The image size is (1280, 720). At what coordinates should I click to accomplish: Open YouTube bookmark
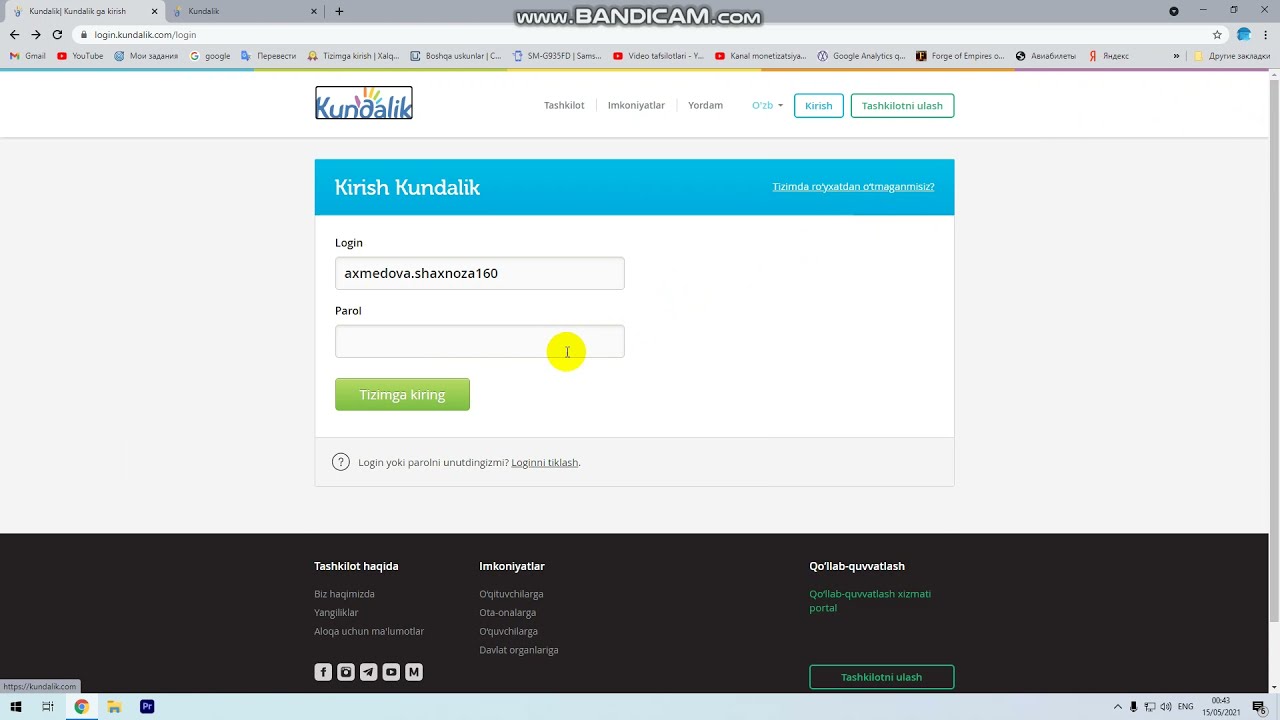pos(80,56)
